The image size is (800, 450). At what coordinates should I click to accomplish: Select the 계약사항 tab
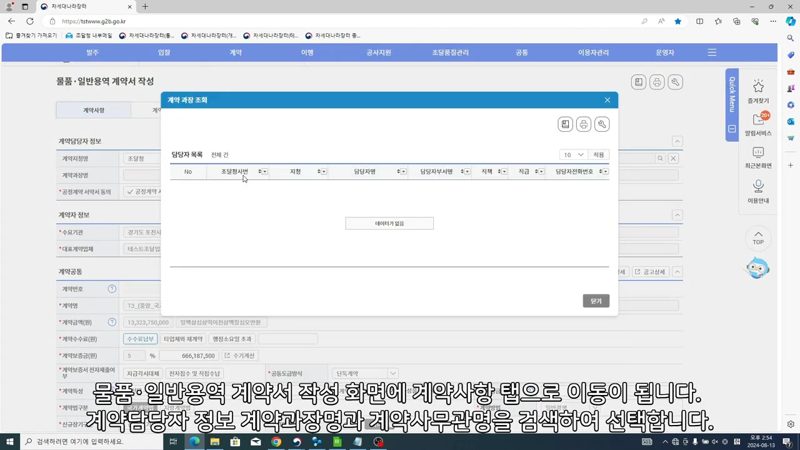tap(93, 110)
